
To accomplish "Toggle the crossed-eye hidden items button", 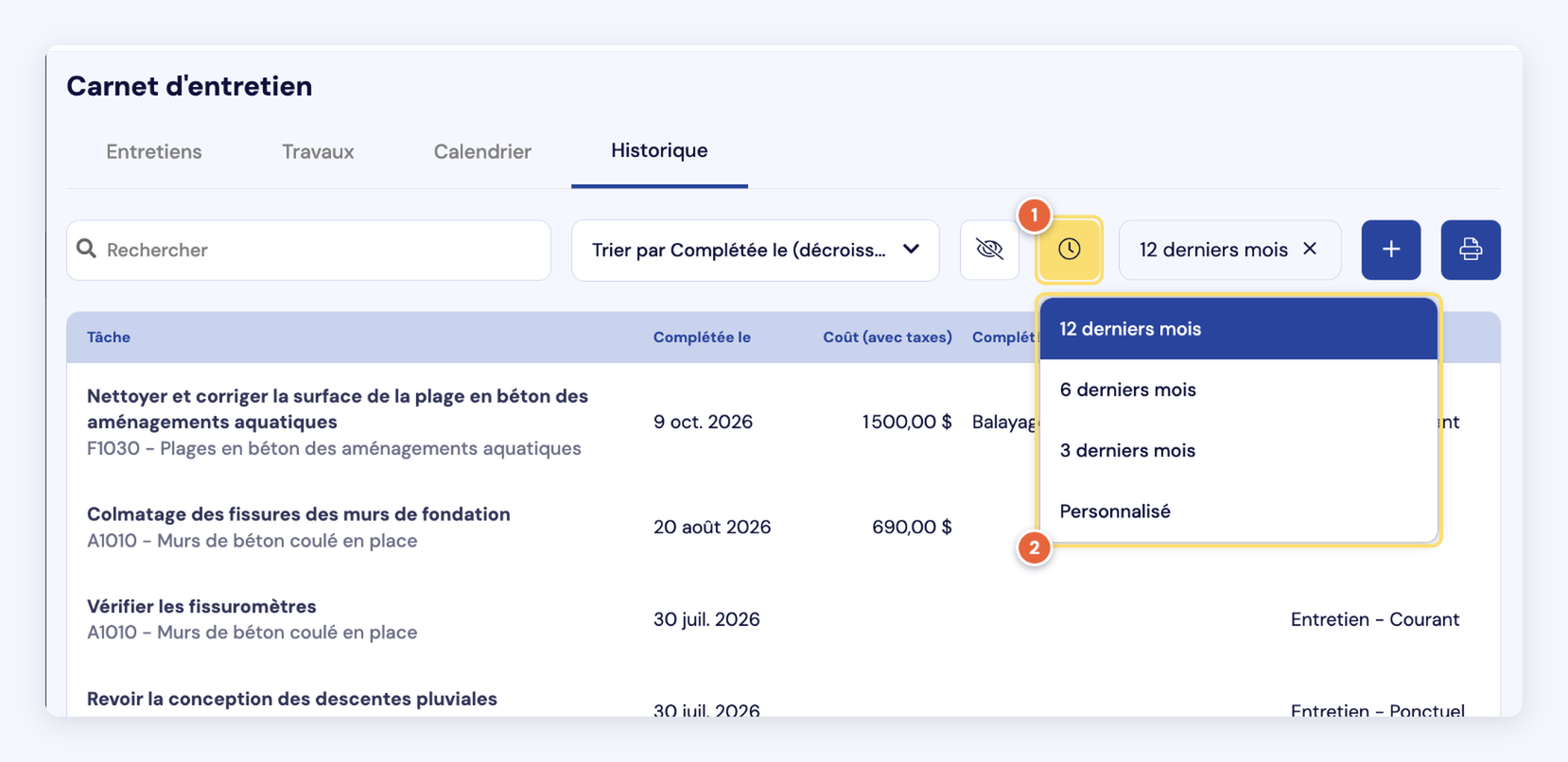I will click(989, 250).
